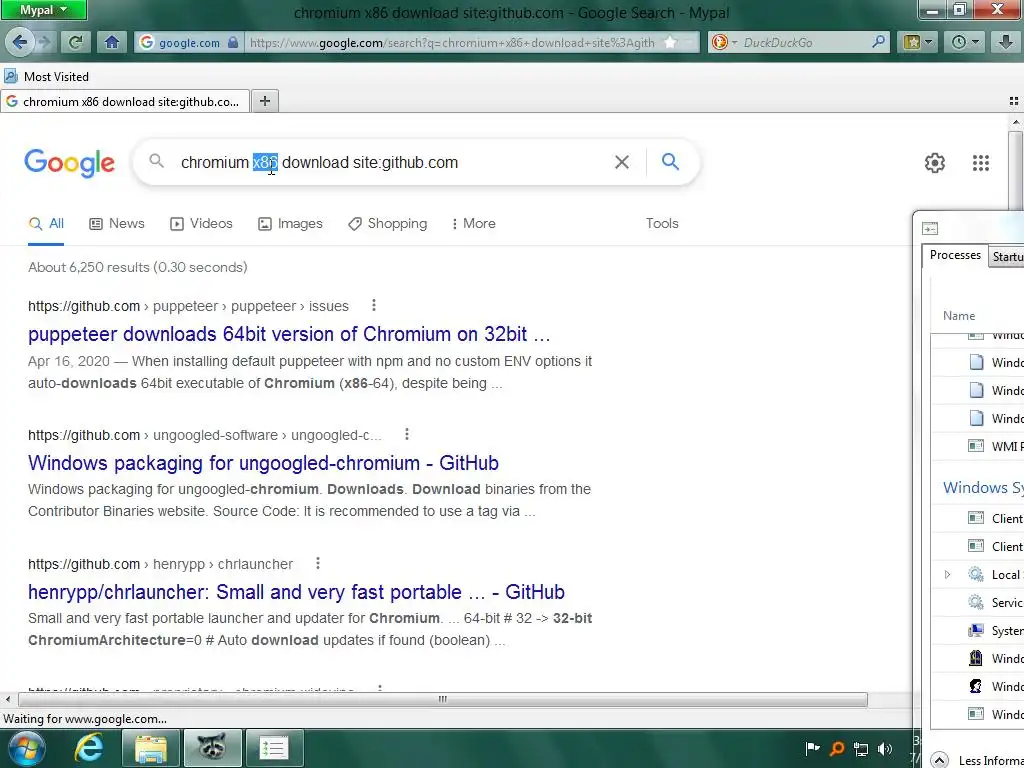Open the Mypal application menu button

point(43,10)
